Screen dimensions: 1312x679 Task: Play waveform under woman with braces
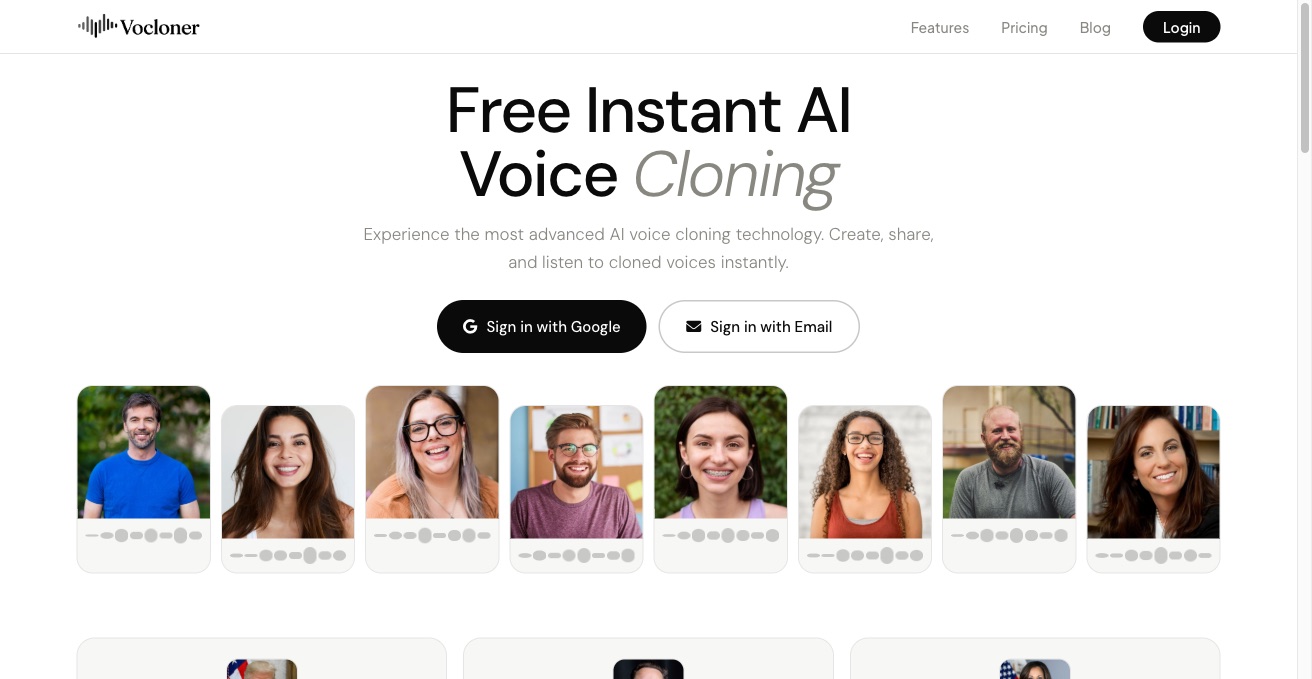coord(720,536)
